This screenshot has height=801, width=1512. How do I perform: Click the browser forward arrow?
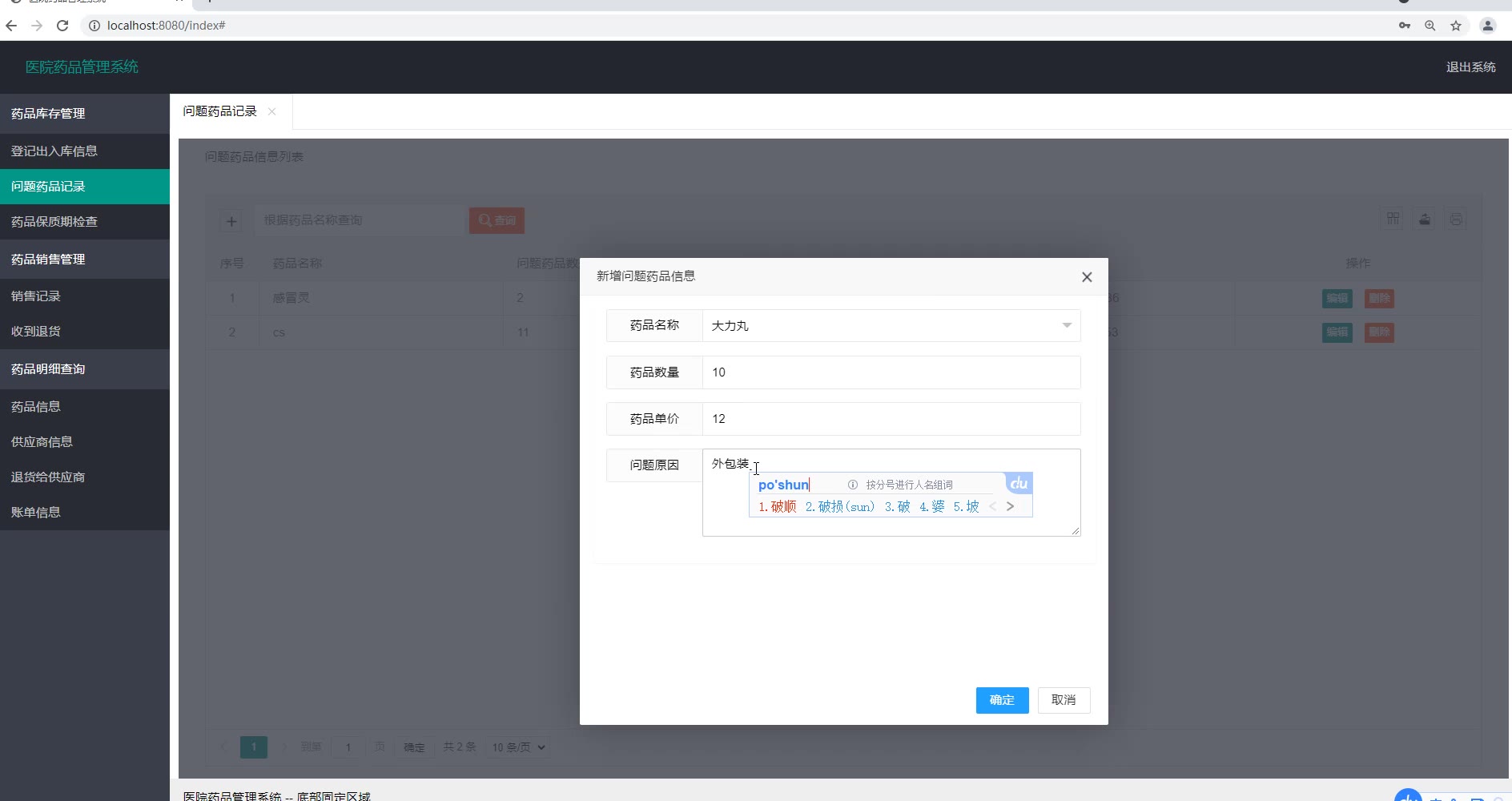(x=37, y=26)
